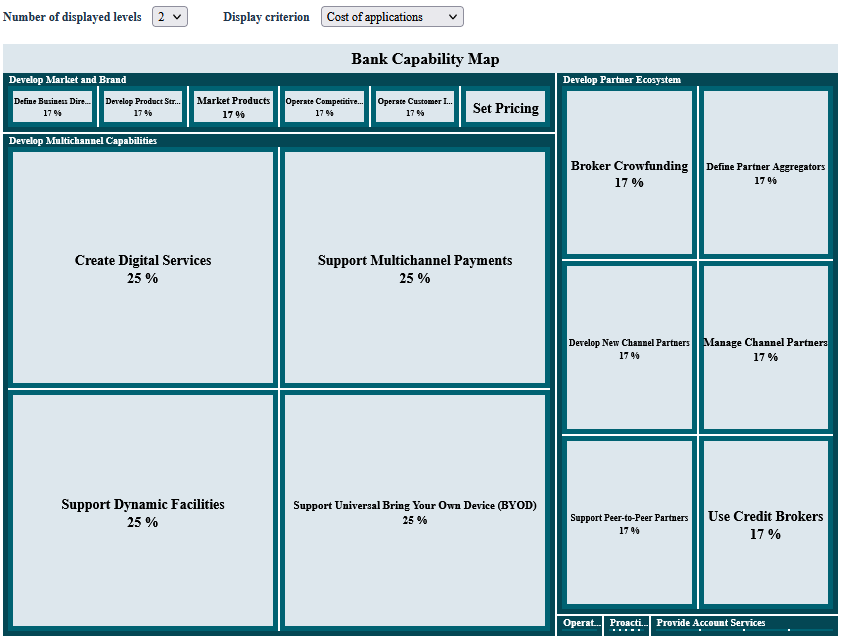Select the Define Partner Aggregators tile
This screenshot has width=843, height=638.
[765, 173]
